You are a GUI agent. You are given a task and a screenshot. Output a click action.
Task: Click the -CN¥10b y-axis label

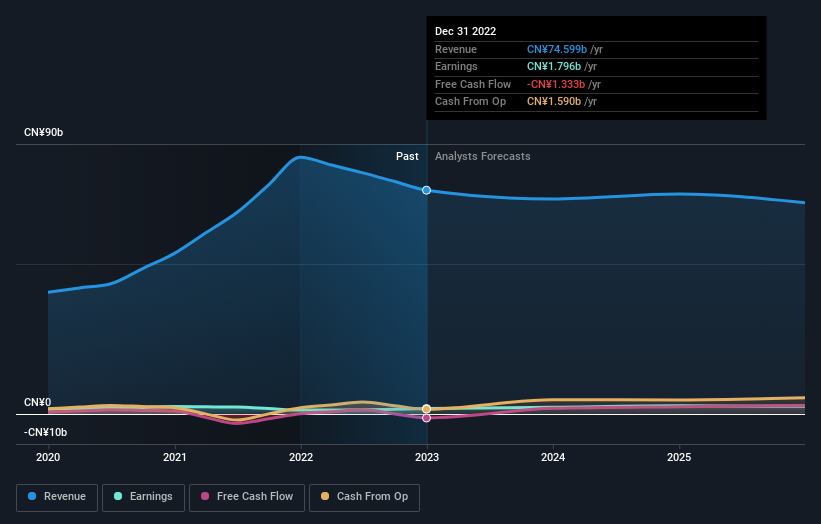46,432
